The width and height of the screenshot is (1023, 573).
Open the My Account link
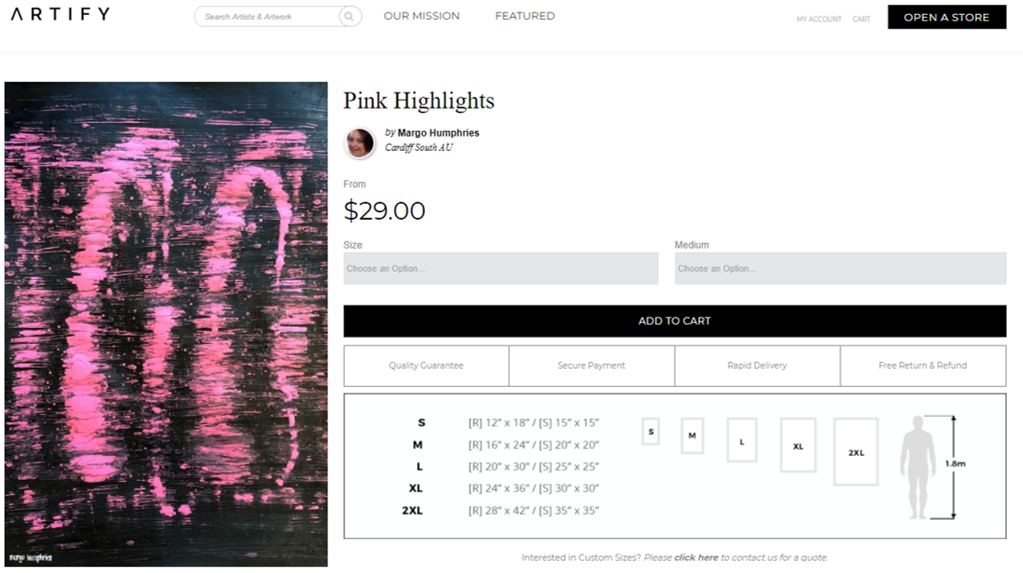tap(819, 19)
